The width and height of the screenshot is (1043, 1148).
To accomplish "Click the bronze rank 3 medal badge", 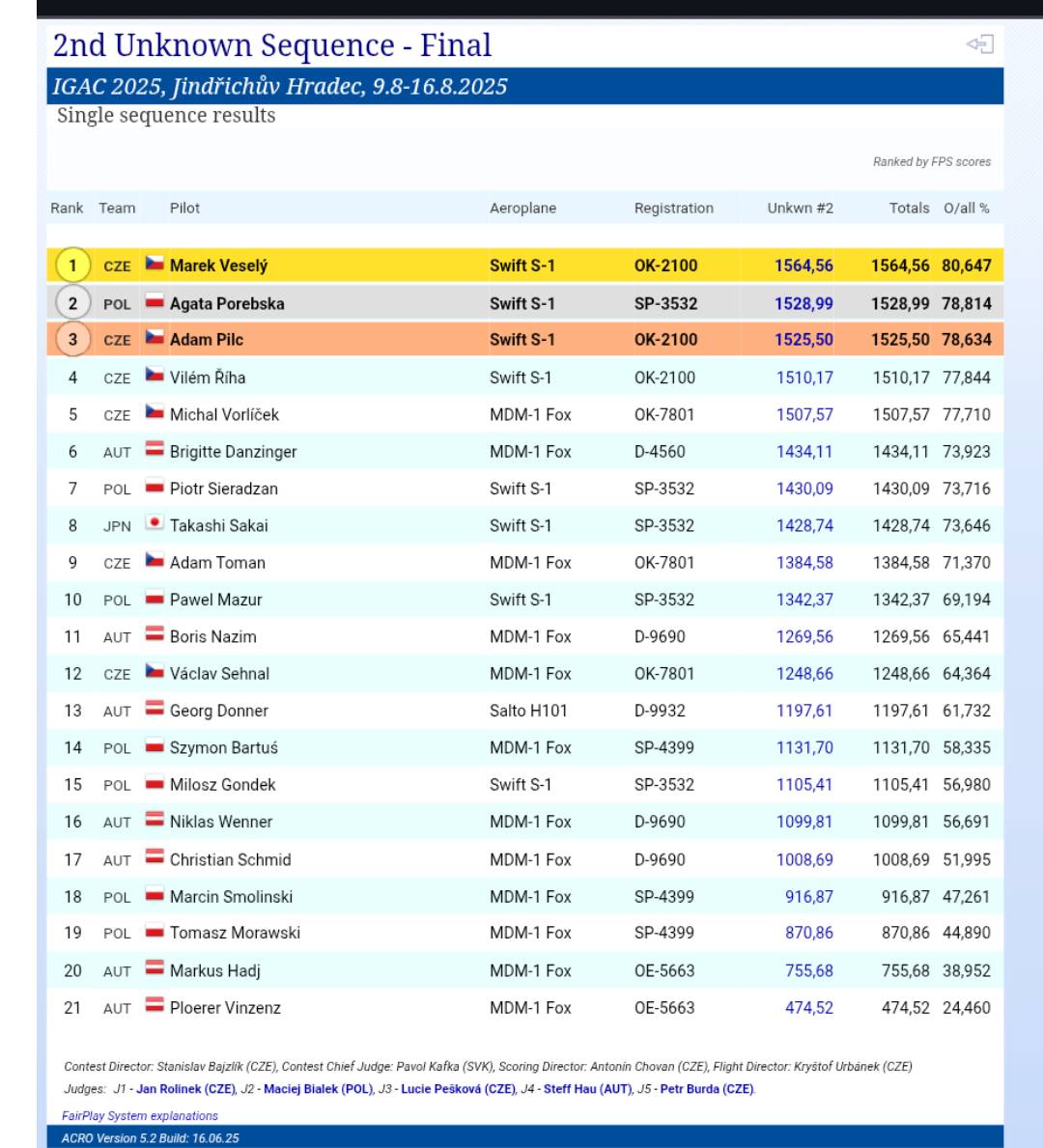I will coord(72,340).
